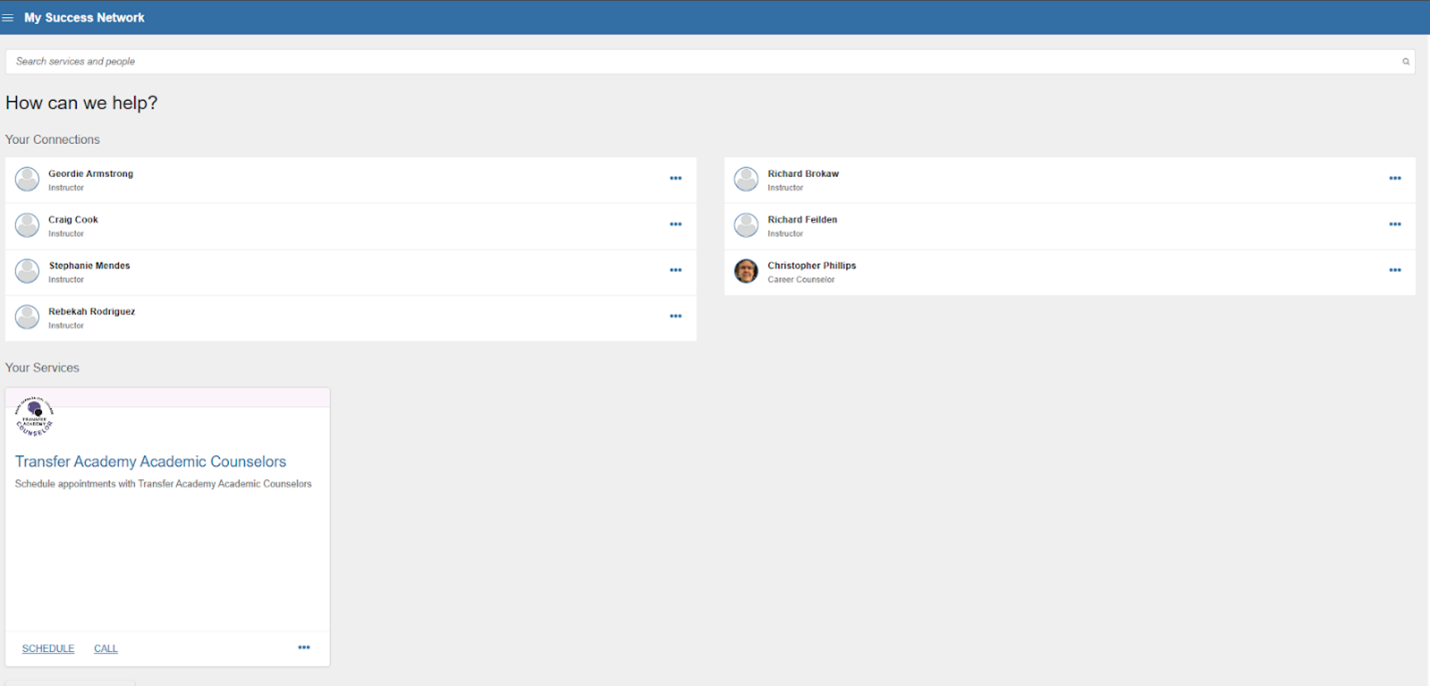
Task: Click Stephanie Mendes' avatar icon
Action: click(27, 271)
